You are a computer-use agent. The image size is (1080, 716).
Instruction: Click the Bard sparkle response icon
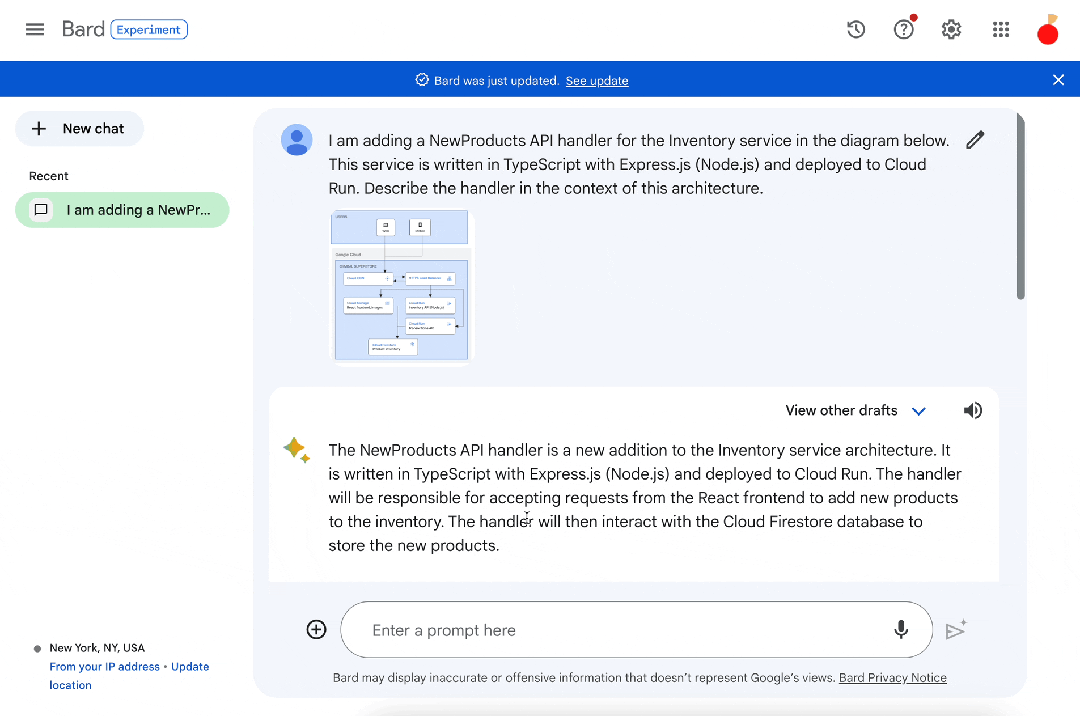[x=297, y=450]
